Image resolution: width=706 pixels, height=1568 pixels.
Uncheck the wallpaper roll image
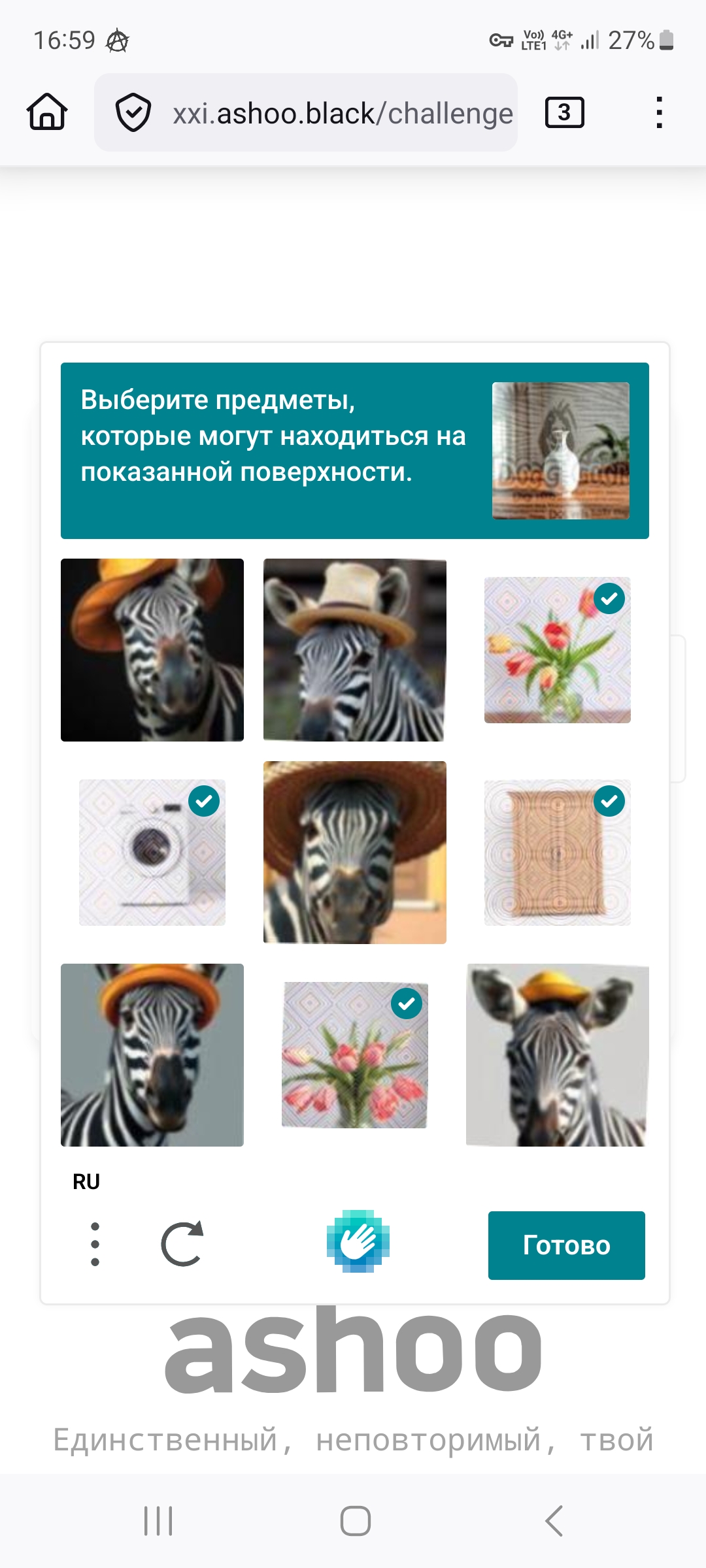pyautogui.click(x=558, y=853)
